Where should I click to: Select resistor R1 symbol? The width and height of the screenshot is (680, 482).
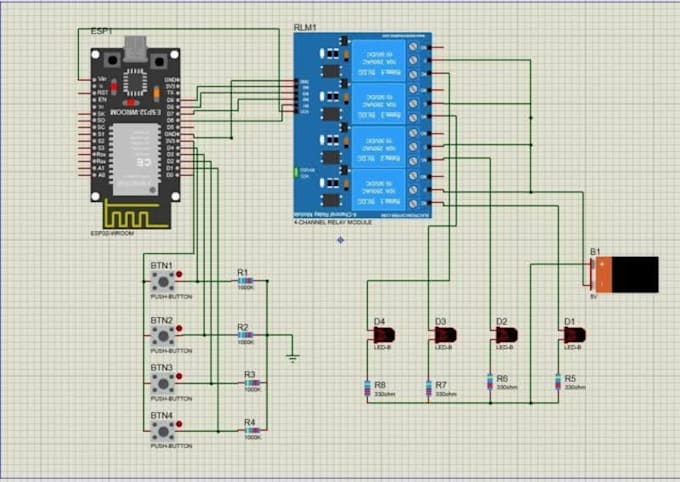tap(245, 281)
